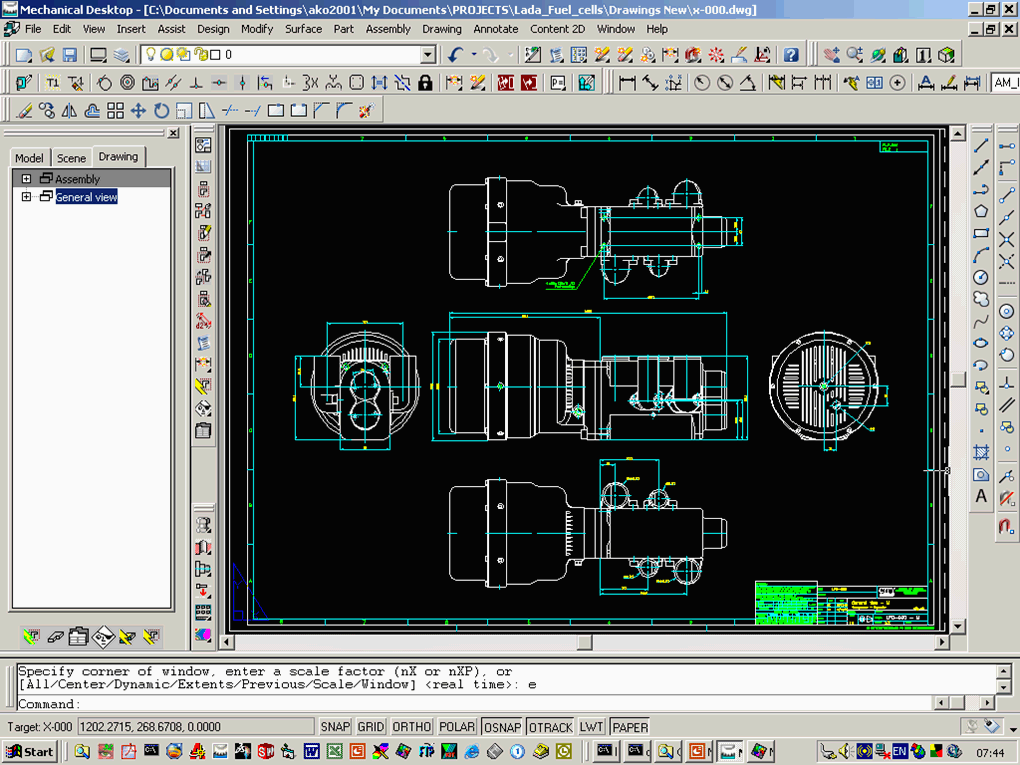Image resolution: width=1020 pixels, height=765 pixels.
Task: Click the EN language indicator in tray
Action: [900, 751]
